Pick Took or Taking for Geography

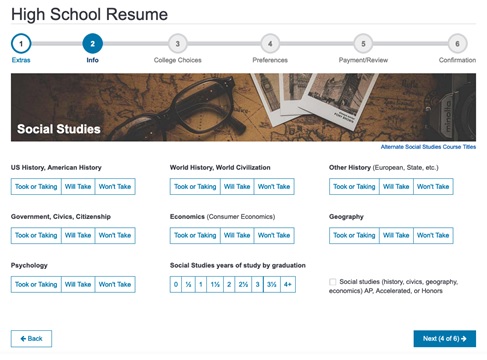point(354,235)
